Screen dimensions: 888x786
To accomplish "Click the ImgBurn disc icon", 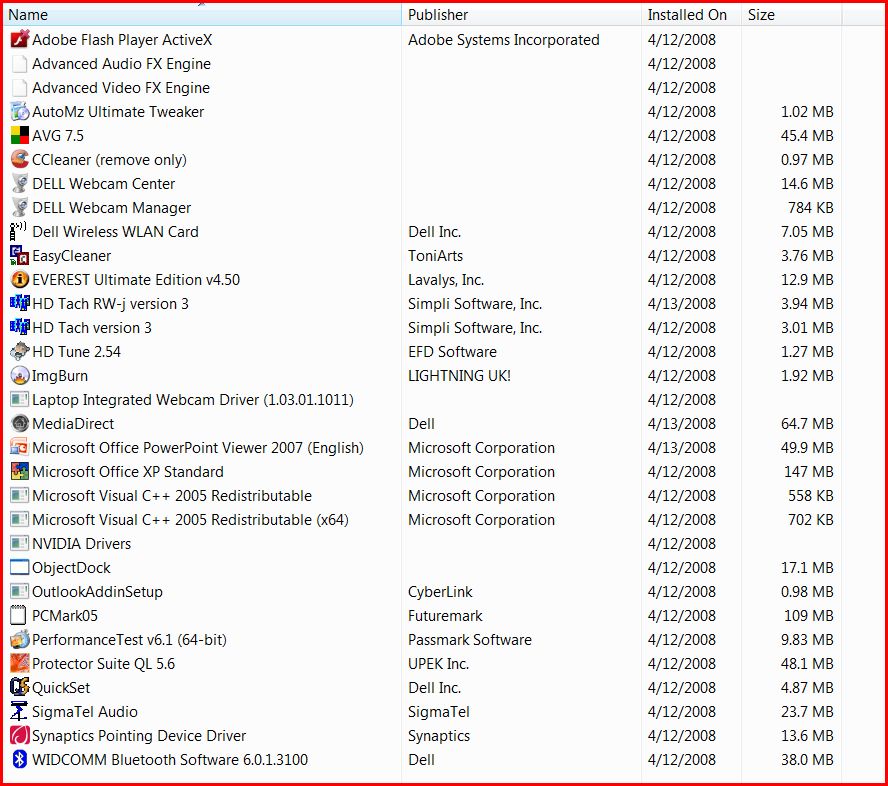I will coord(19,375).
